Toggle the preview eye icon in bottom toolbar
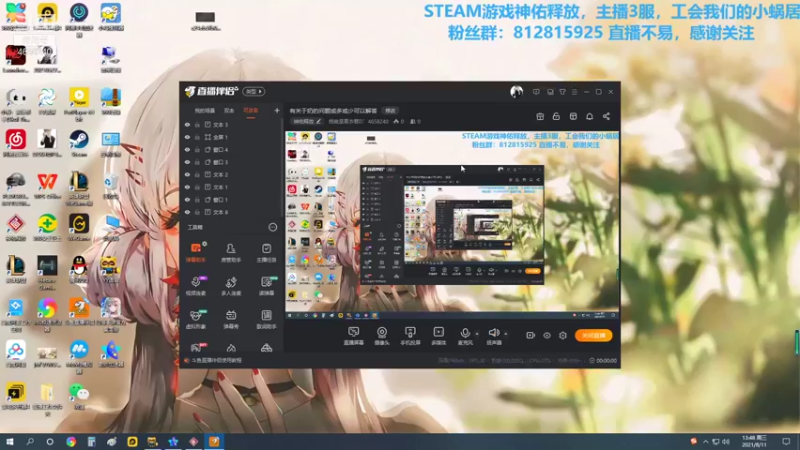 [x=547, y=335]
